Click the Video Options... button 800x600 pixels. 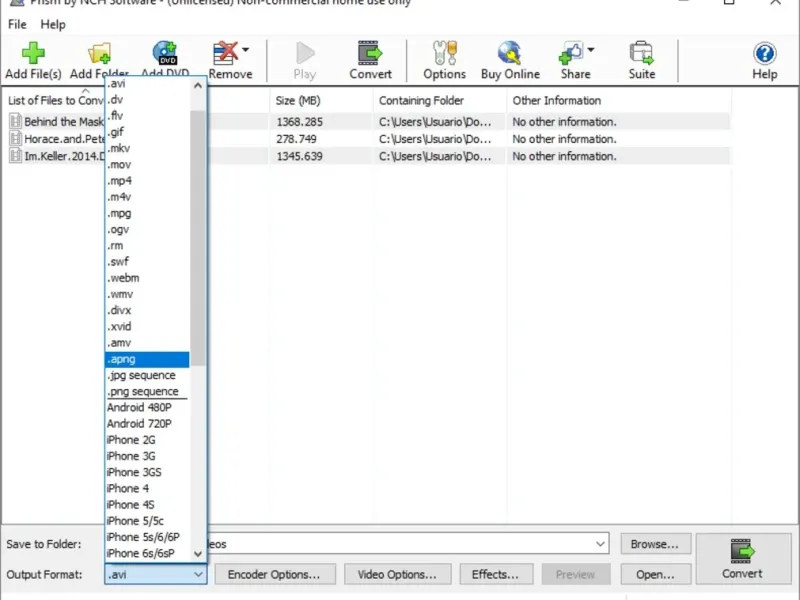[397, 574]
